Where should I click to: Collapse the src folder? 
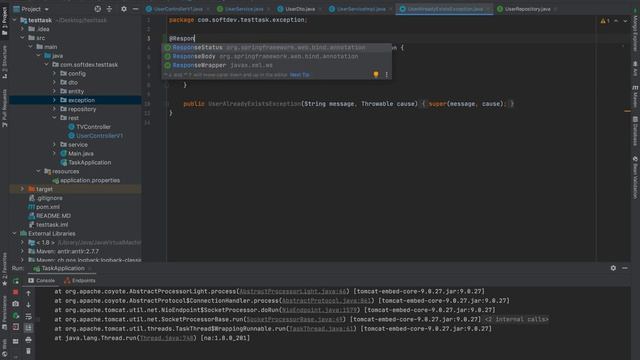coord(22,38)
